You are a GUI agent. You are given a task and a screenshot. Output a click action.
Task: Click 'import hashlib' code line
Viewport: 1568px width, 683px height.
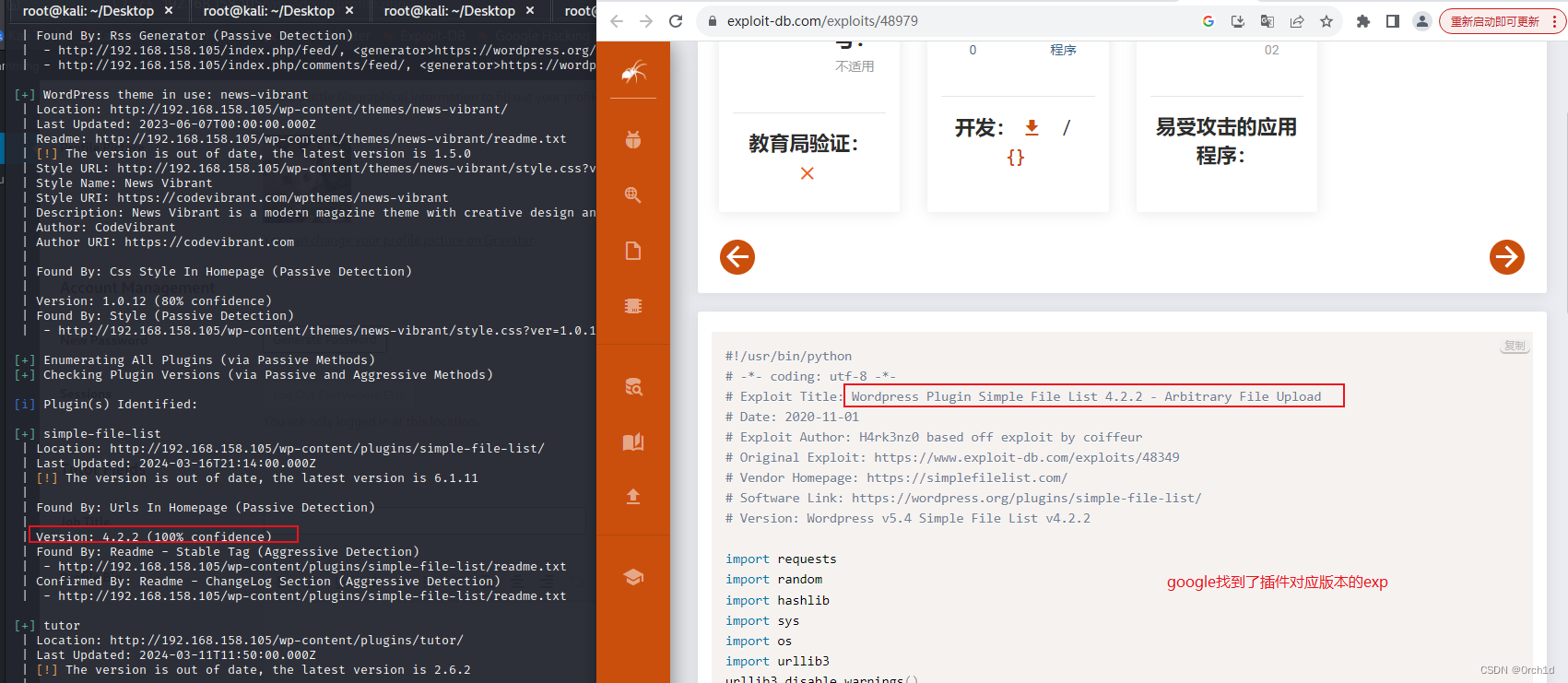[777, 600]
